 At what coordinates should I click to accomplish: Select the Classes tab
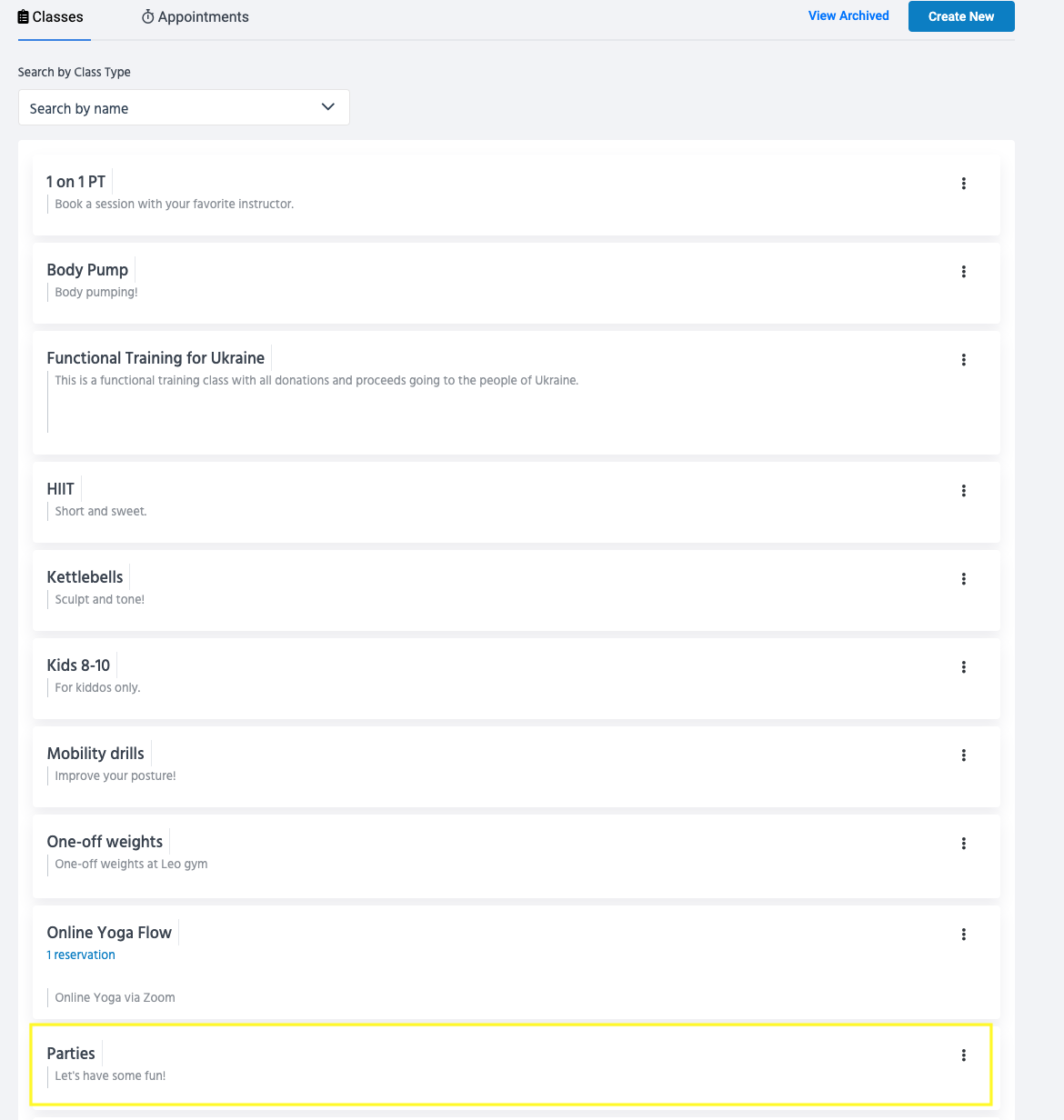[x=51, y=17]
